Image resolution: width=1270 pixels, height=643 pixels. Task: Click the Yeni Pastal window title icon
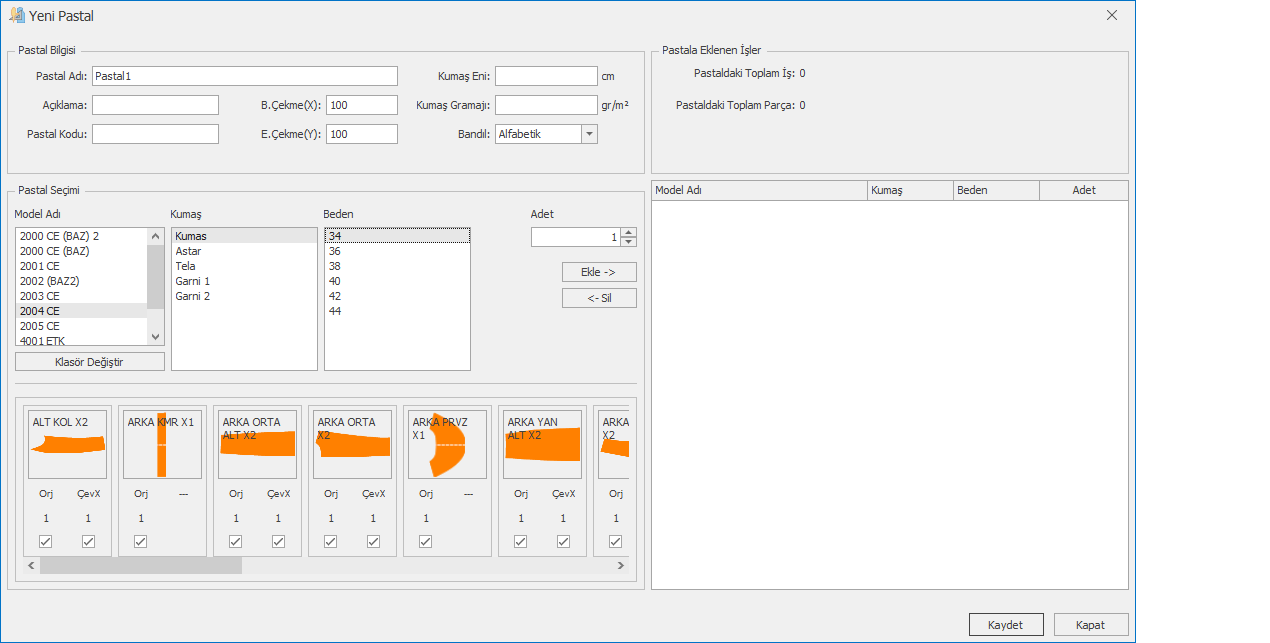point(16,16)
